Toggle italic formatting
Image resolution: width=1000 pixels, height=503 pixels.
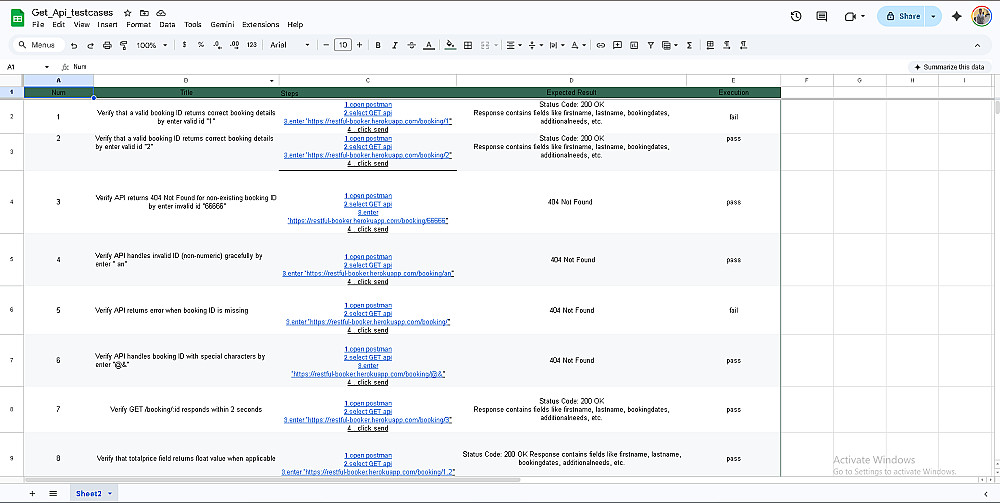tap(395, 45)
